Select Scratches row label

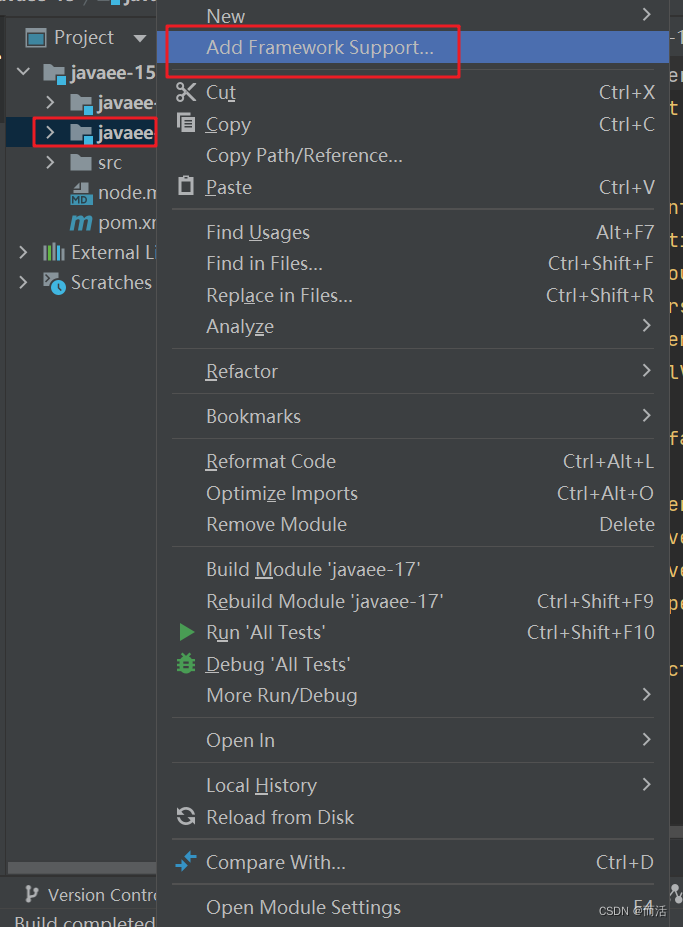coord(111,283)
